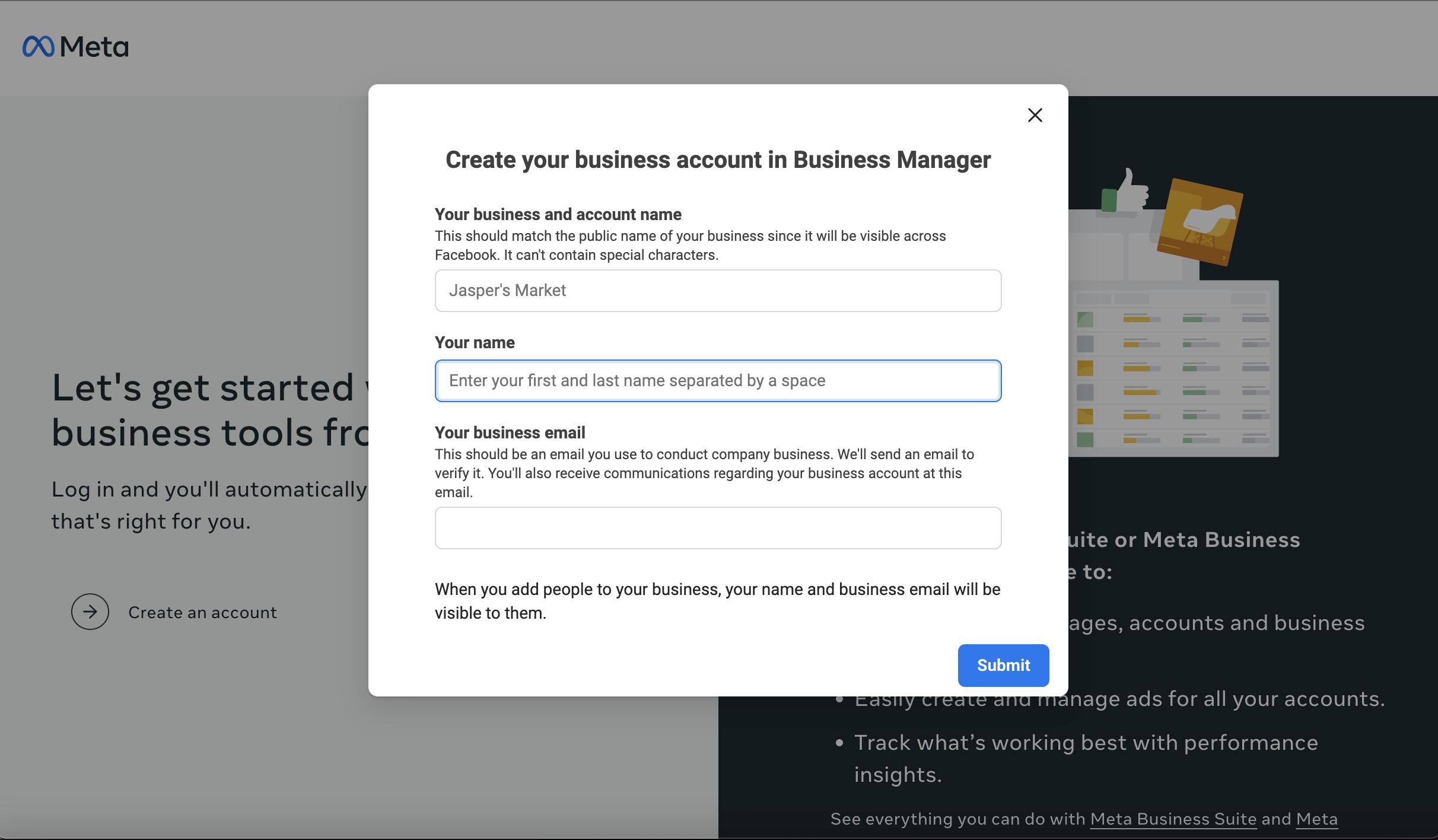The image size is (1438, 840).
Task: Click the Track what's working best bullet
Action: point(1086,743)
